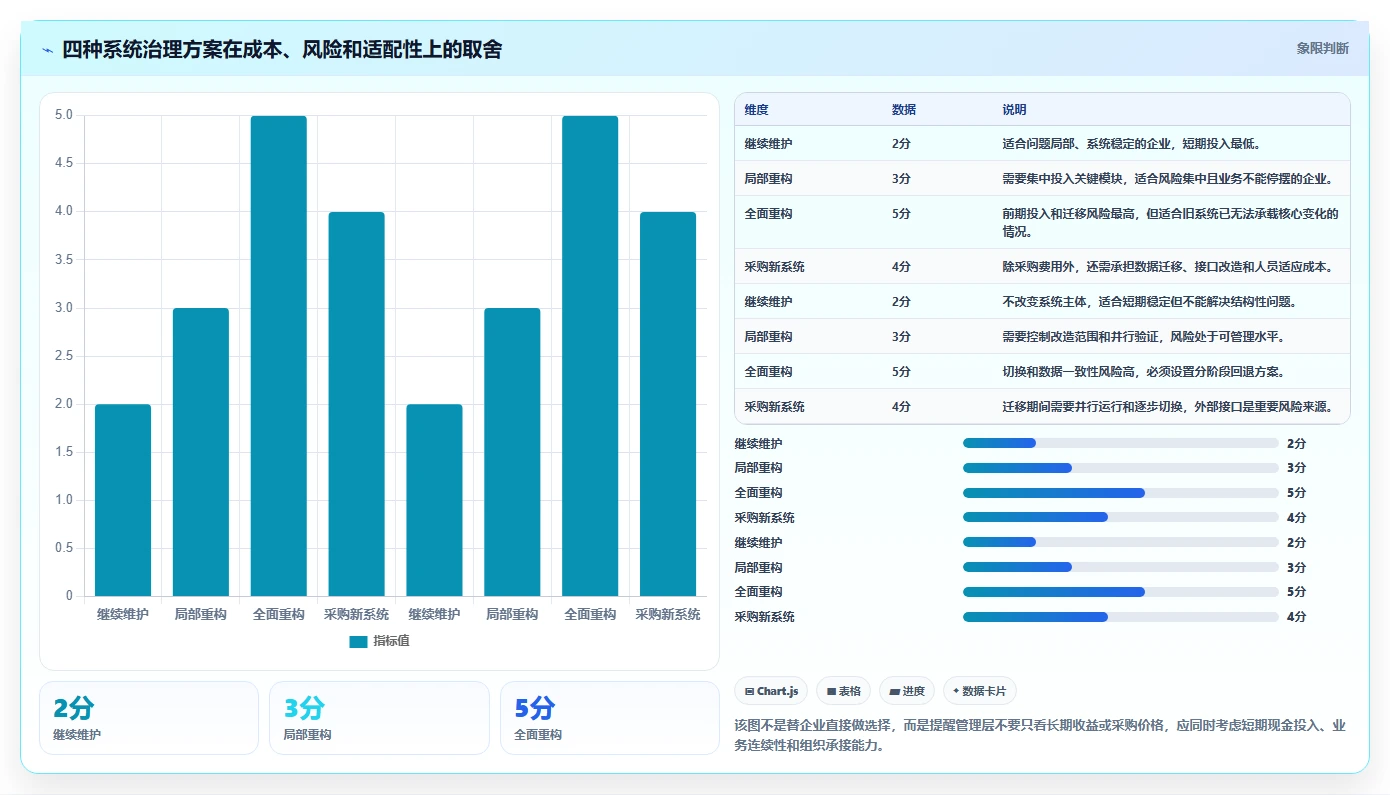
Task: Toggle the 指标值 legend color swatch
Action: 358,642
